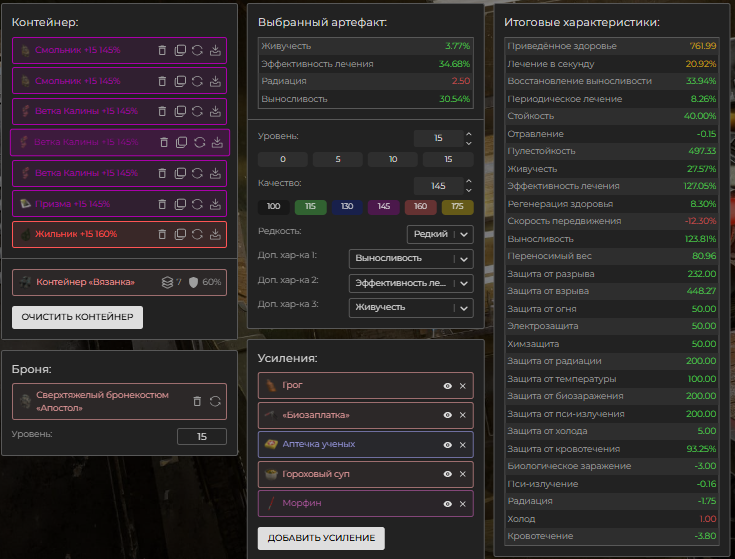Open the Редкость dropdown
This screenshot has width=735, height=559.
tap(440, 235)
